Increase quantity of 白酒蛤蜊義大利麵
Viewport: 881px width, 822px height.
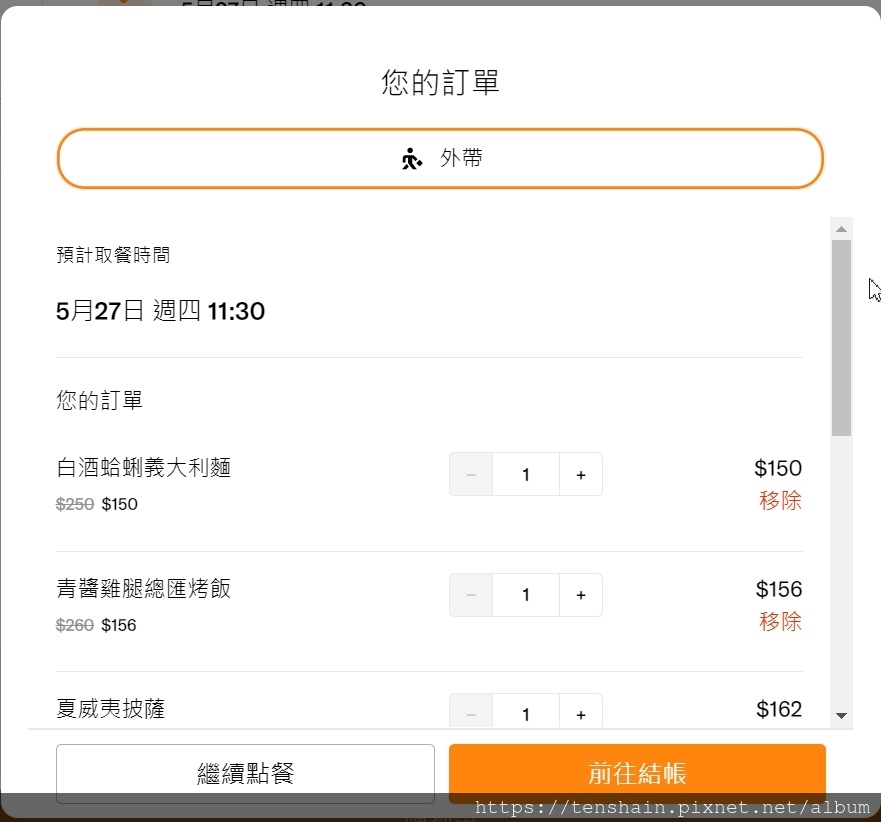(581, 475)
